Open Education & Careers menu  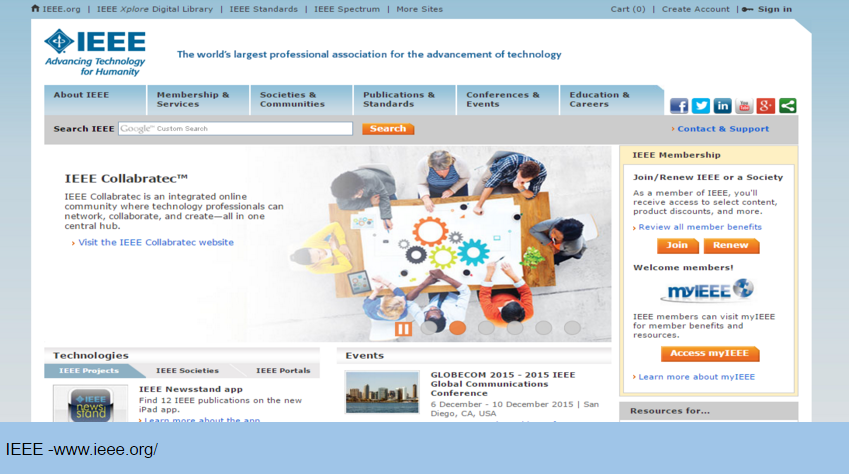pos(612,100)
